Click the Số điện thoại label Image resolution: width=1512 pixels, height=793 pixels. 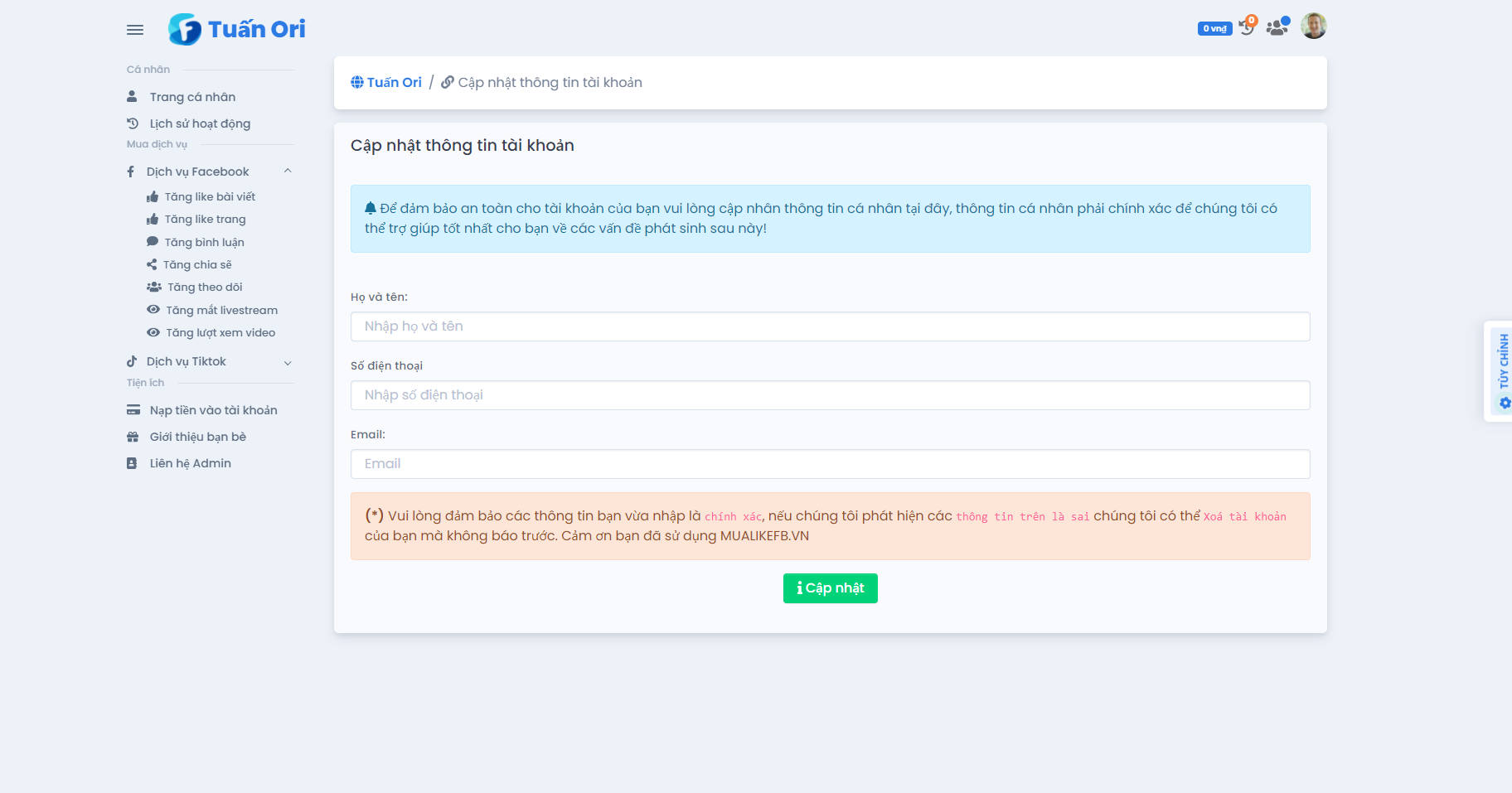click(386, 365)
